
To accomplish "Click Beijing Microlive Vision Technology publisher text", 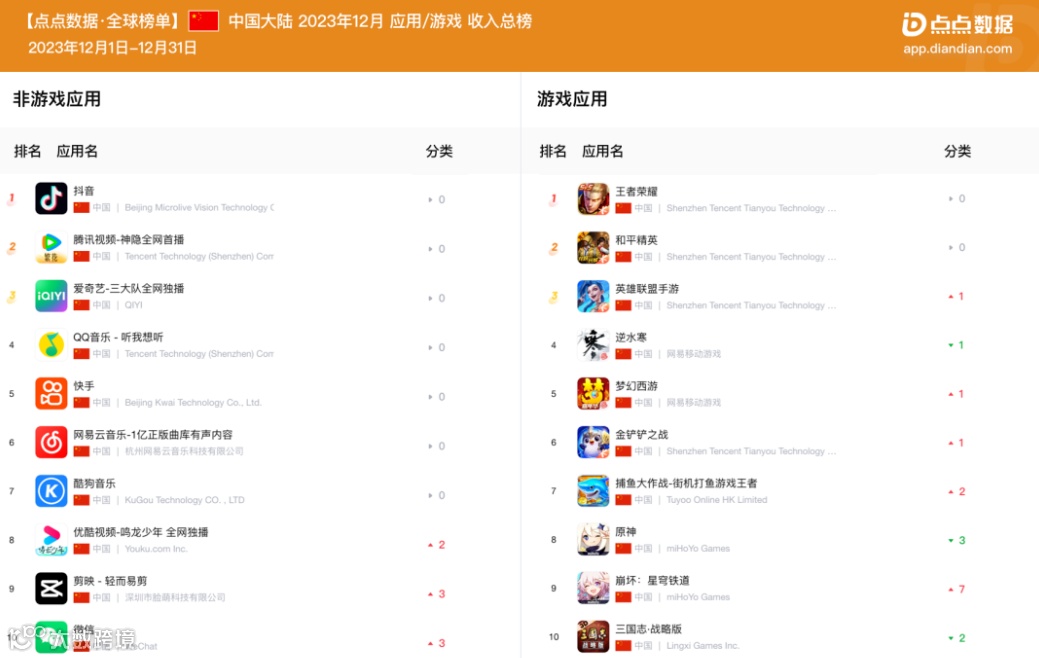I will (199, 207).
